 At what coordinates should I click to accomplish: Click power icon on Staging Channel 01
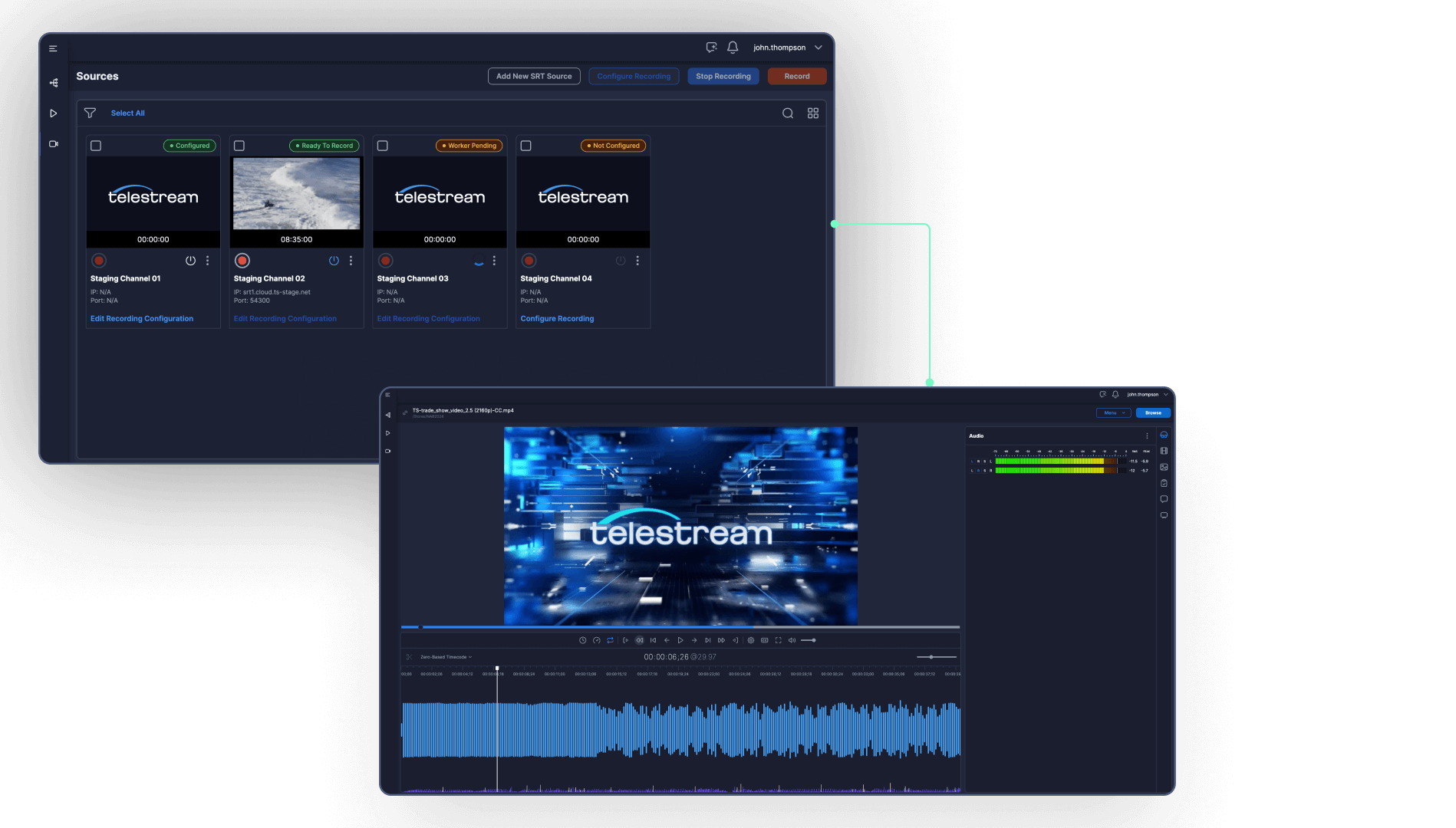190,261
